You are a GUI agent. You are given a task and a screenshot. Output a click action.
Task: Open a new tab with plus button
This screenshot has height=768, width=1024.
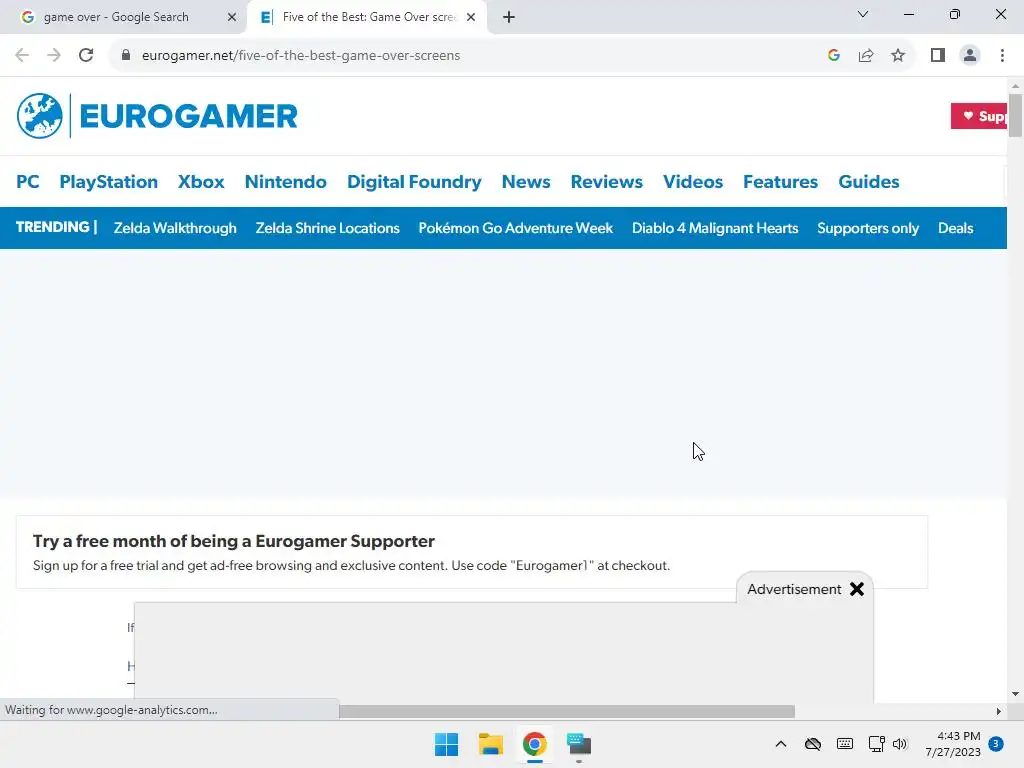click(x=509, y=17)
